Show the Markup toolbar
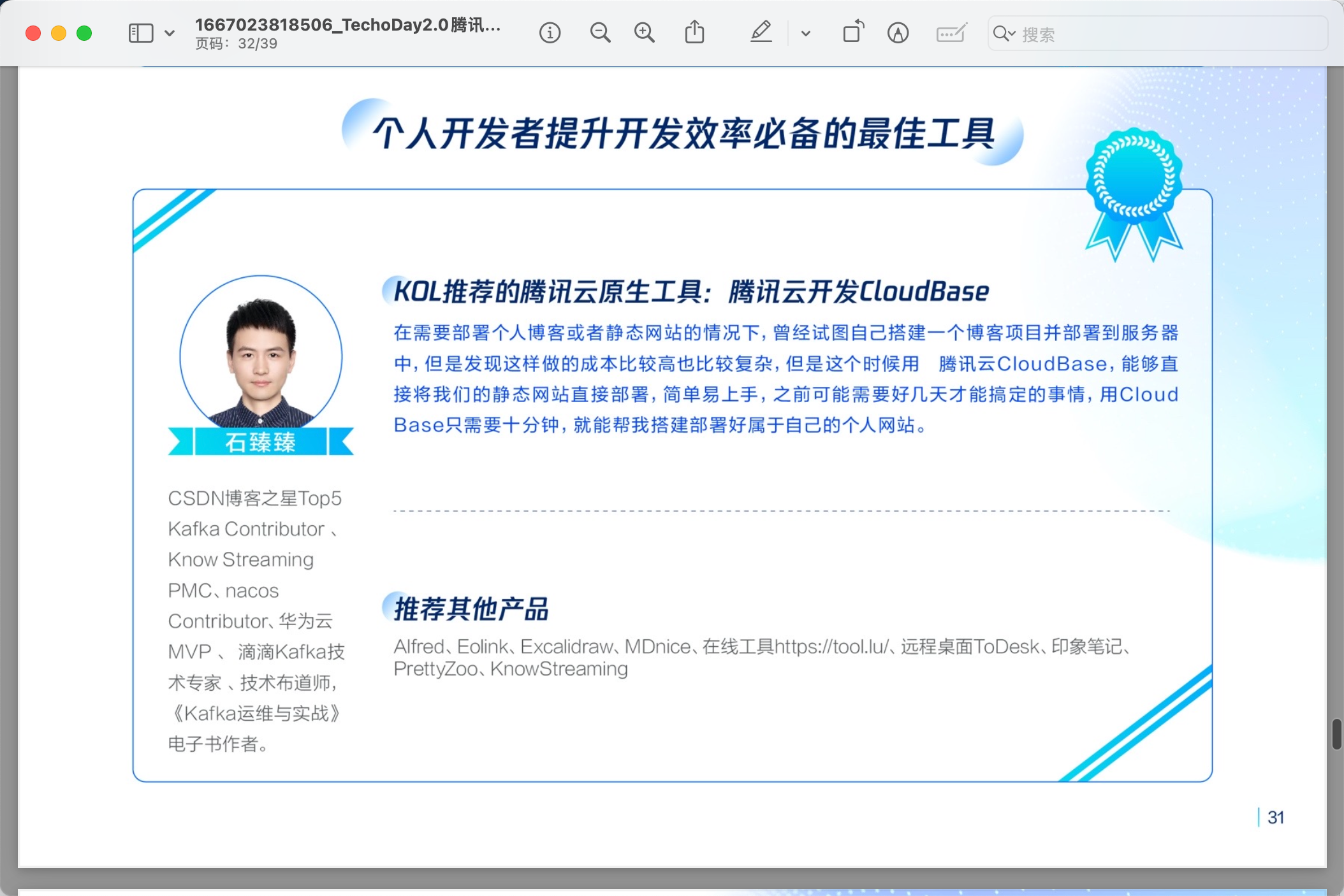This screenshot has height=896, width=1344. pyautogui.click(x=898, y=33)
